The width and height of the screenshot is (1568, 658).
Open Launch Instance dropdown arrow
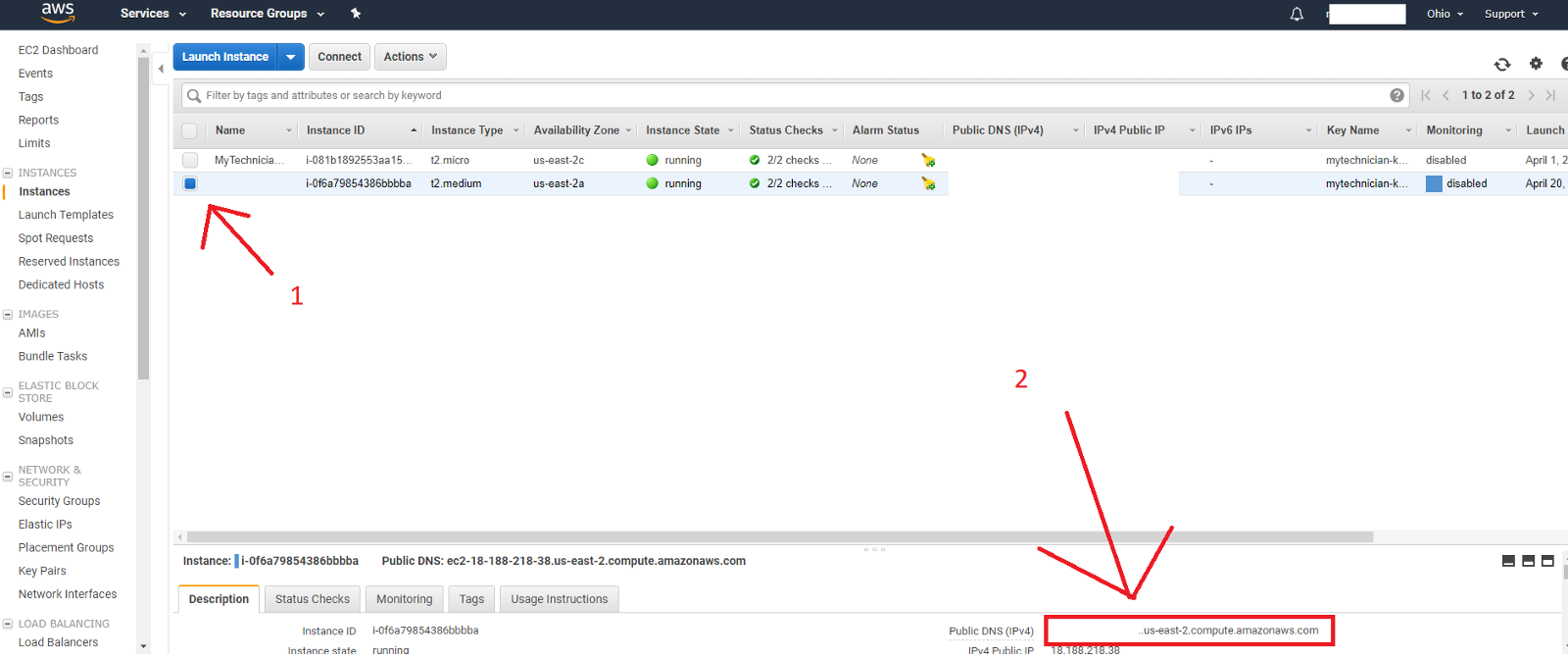click(291, 57)
